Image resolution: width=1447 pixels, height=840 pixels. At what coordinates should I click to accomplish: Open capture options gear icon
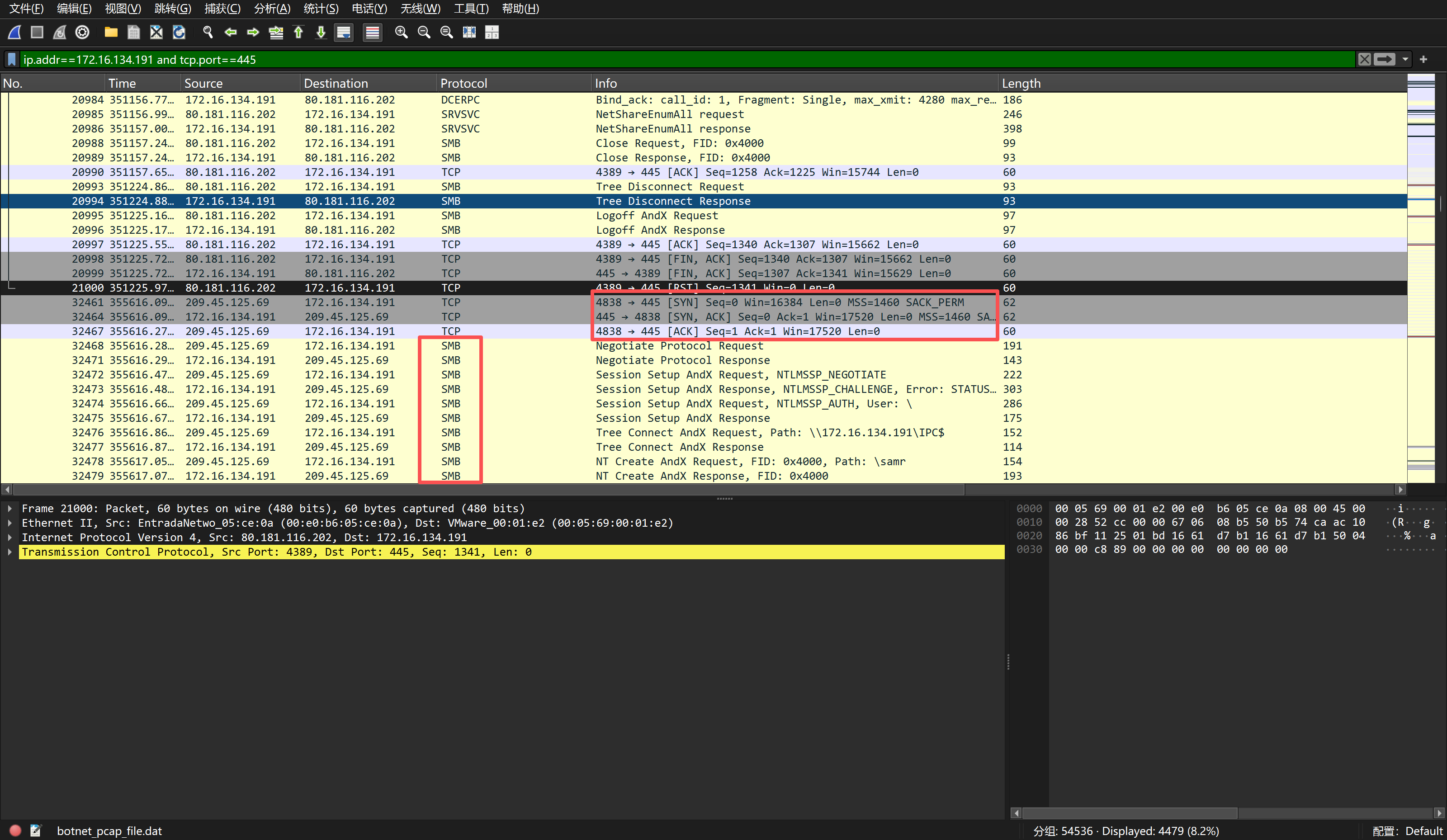click(82, 33)
